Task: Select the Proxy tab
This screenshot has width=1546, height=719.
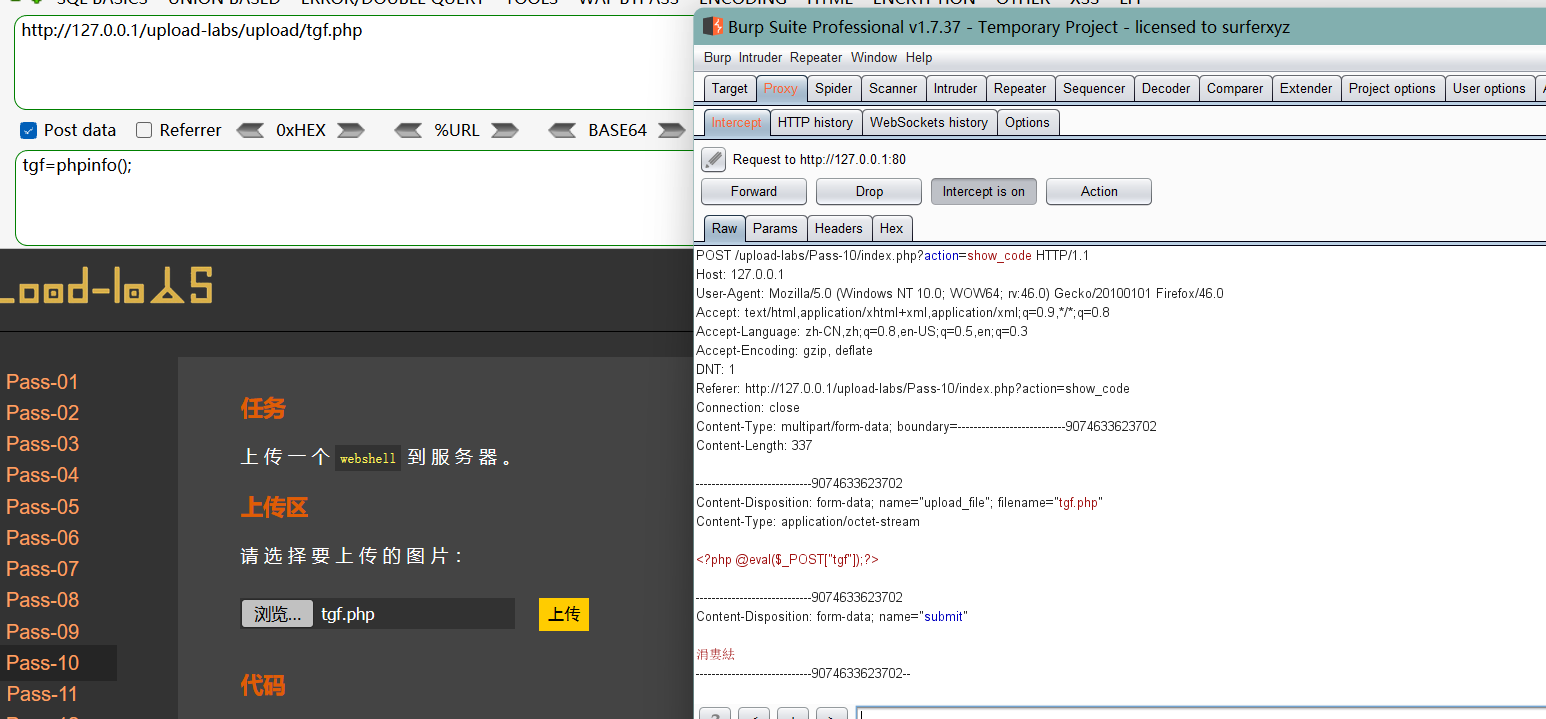Action: pyautogui.click(x=781, y=88)
